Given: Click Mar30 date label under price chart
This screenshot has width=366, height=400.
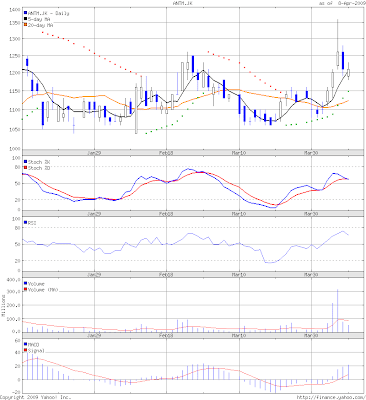Looking at the screenshot, I should pos(311,153).
